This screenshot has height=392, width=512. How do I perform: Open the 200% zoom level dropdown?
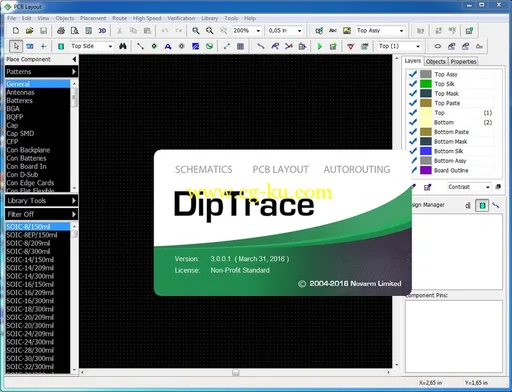(x=258, y=31)
